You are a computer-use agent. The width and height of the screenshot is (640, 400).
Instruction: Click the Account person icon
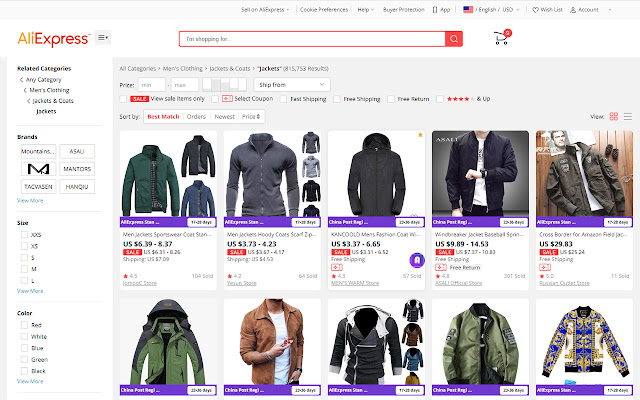click(573, 10)
